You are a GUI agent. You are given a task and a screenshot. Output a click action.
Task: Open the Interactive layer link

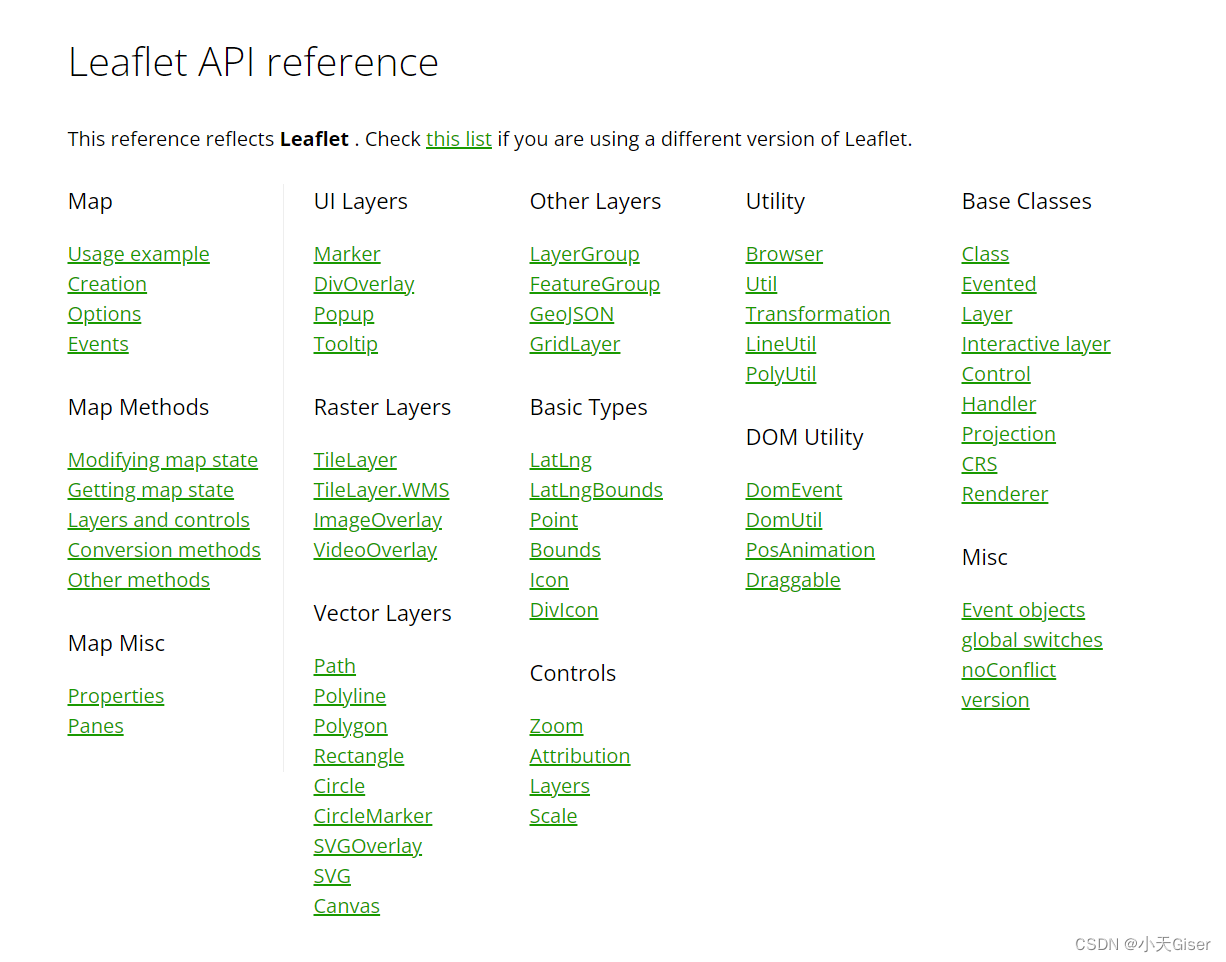point(1035,344)
